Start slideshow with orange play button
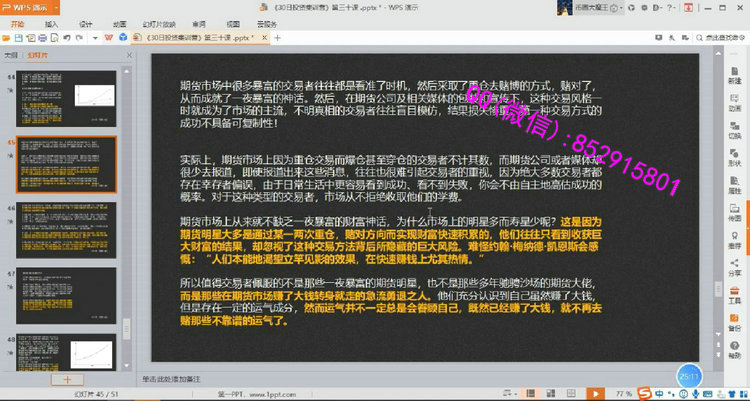Viewport: 750px width, 401px height. coord(596,394)
